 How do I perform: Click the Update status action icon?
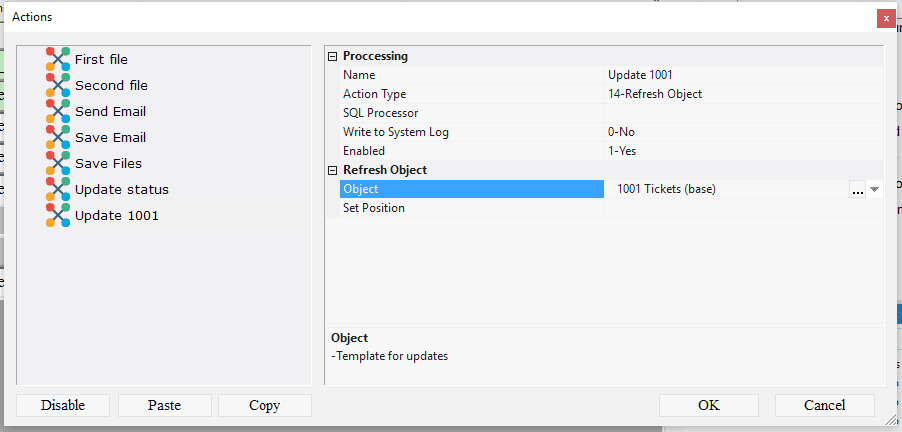pos(58,190)
